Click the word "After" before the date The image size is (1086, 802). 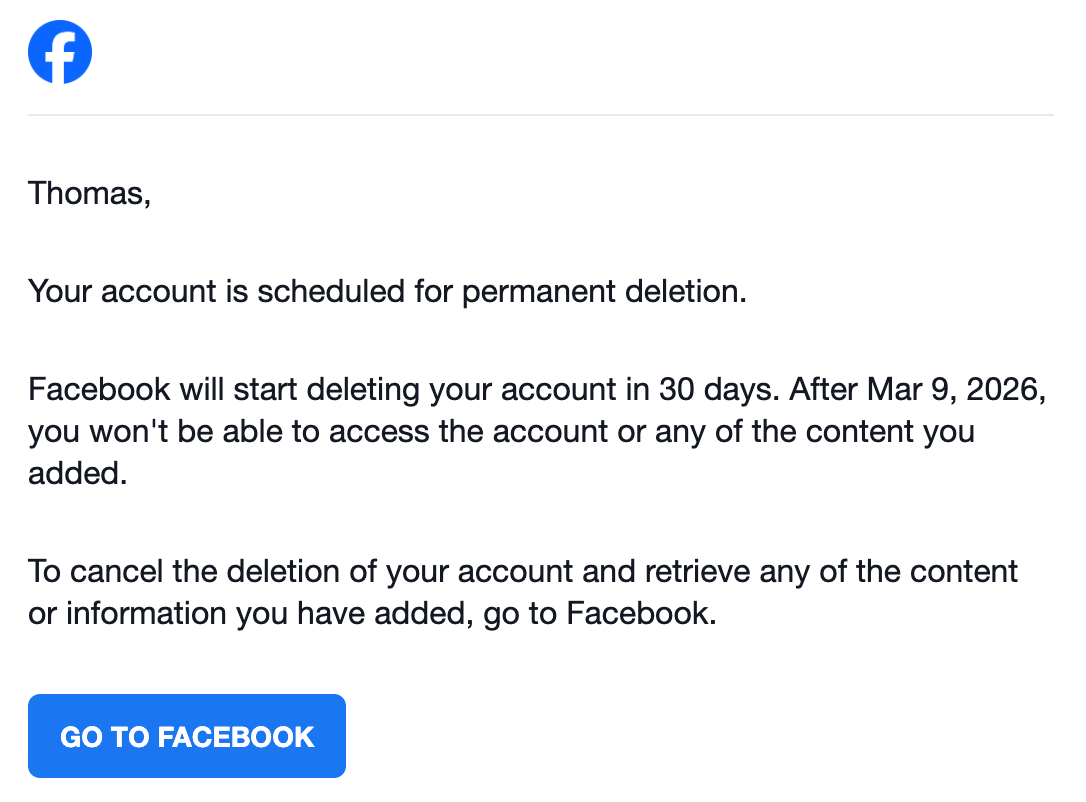point(824,390)
